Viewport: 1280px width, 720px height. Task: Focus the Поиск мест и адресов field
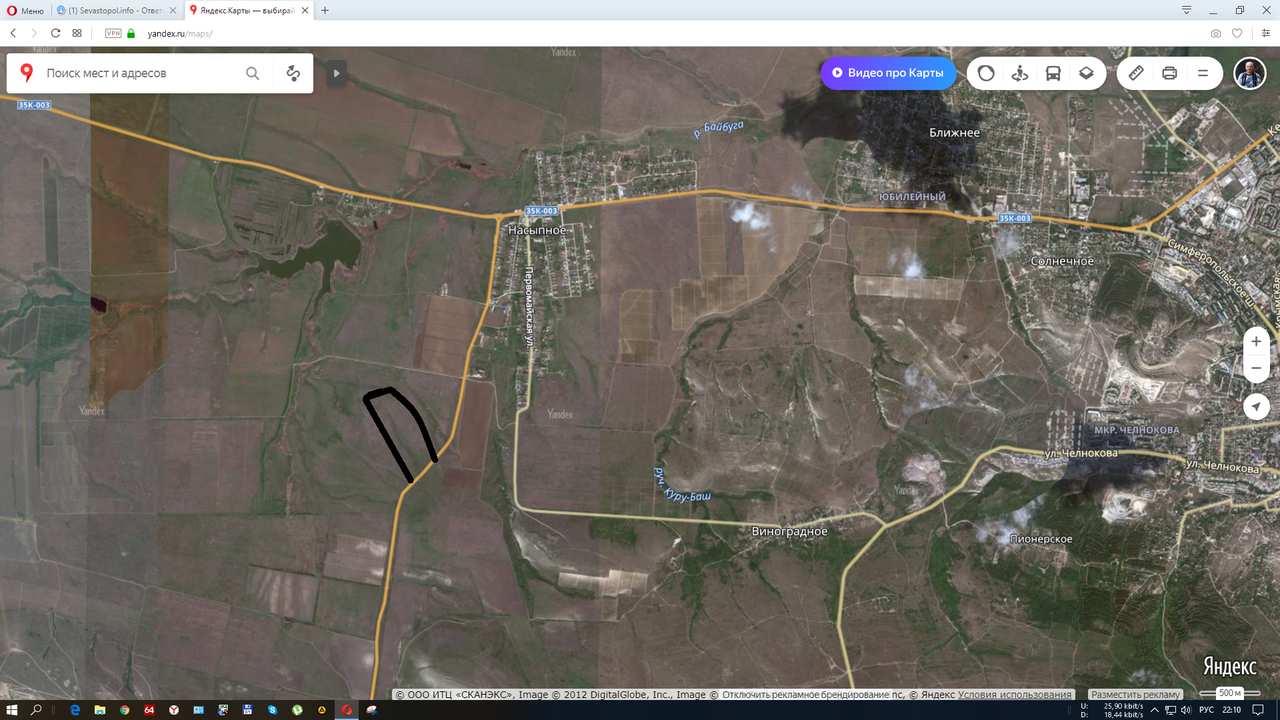[x=140, y=73]
